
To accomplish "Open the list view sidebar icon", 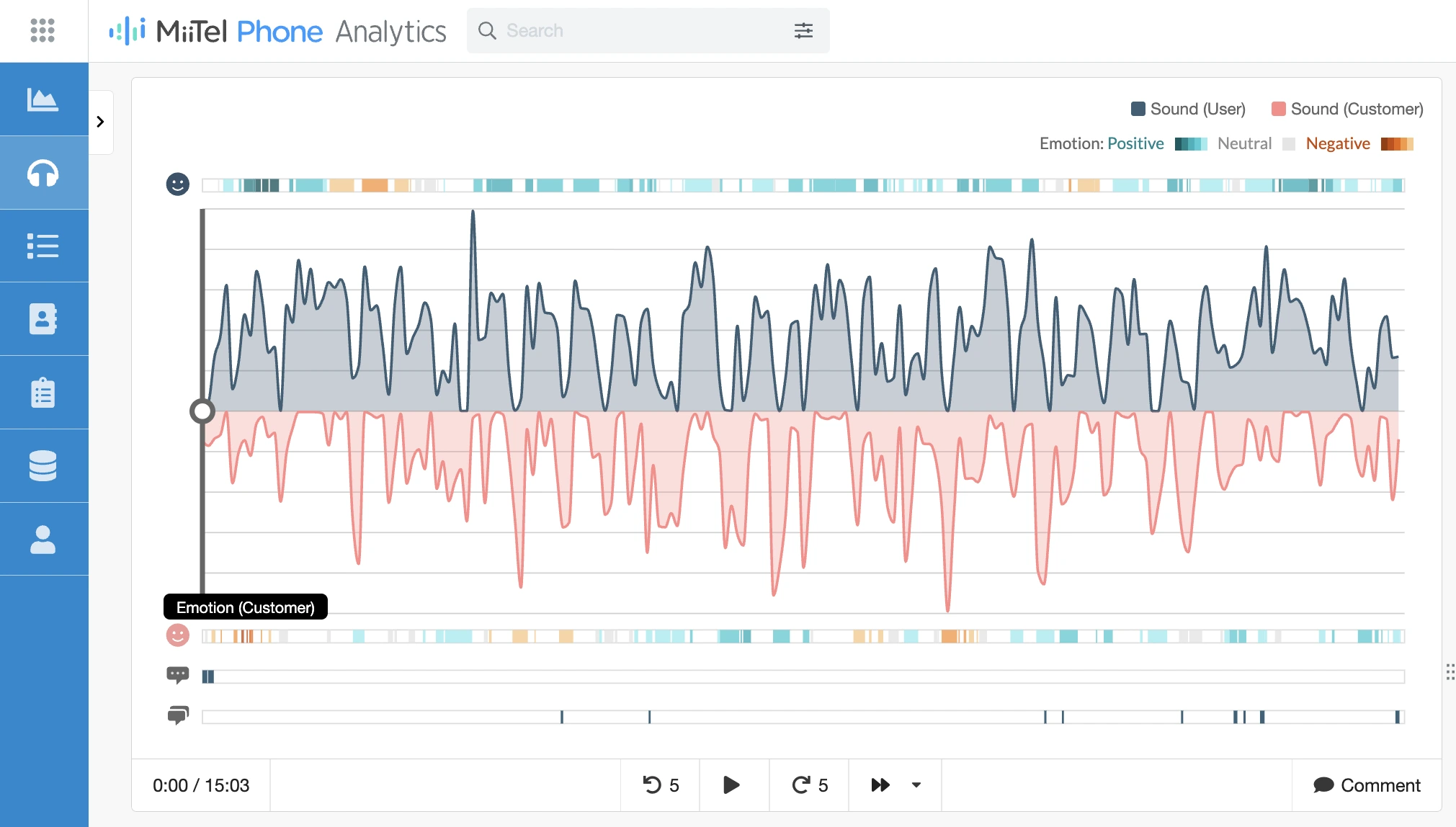I will pyautogui.click(x=43, y=246).
